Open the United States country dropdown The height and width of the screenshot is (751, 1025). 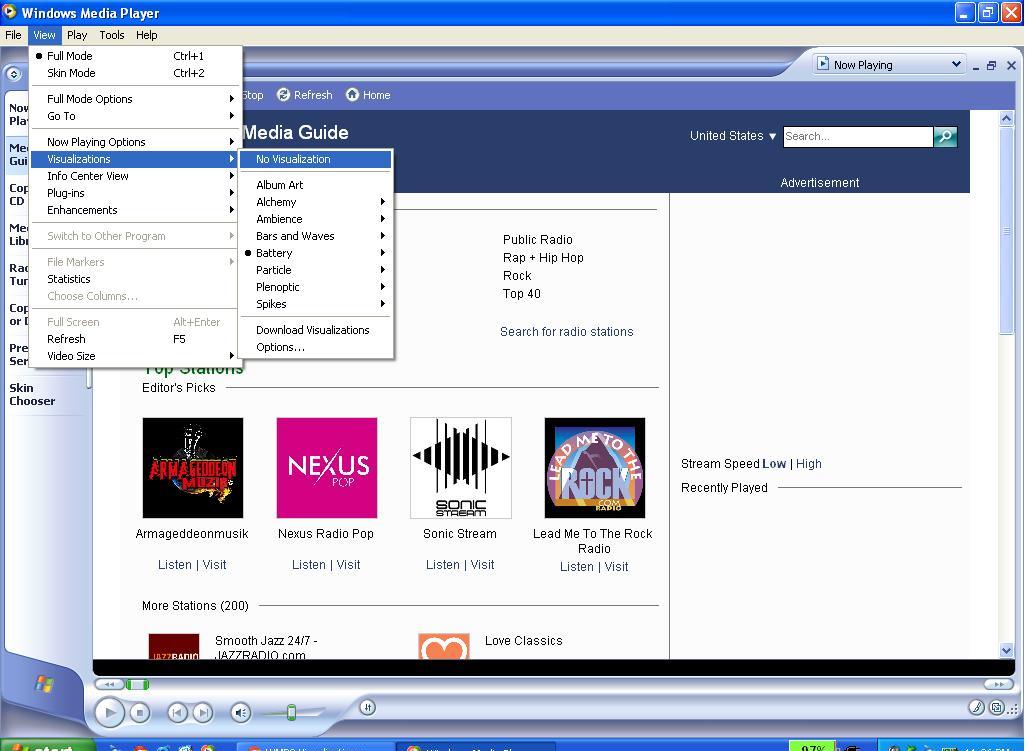tap(733, 136)
